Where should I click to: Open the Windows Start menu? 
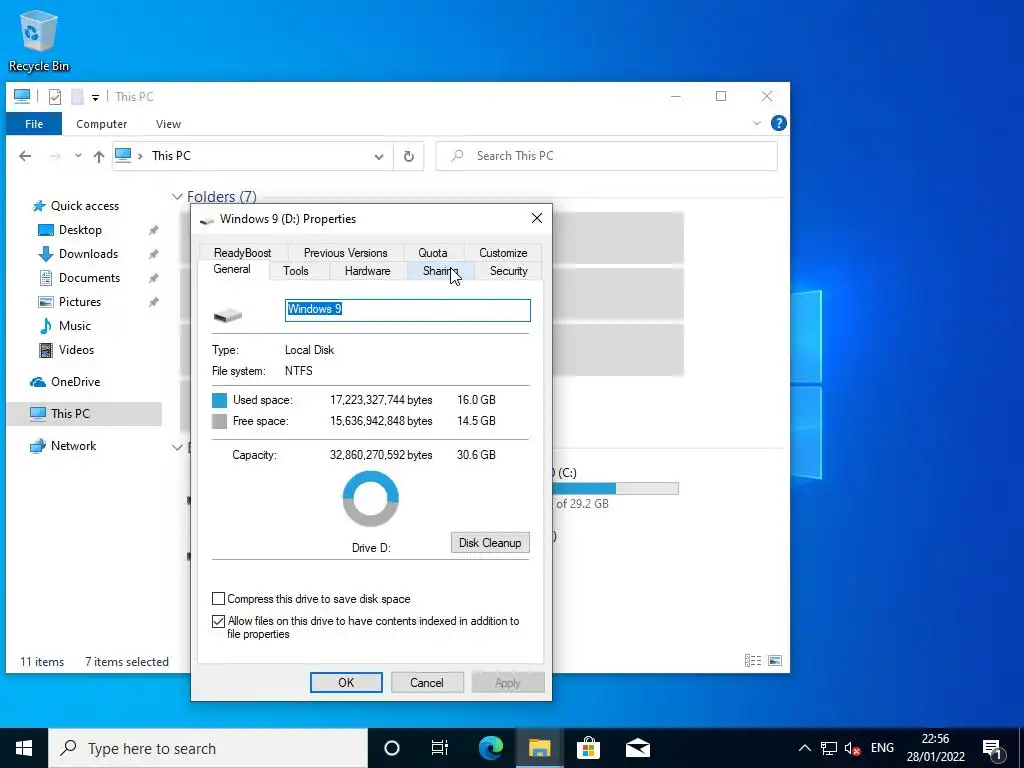click(x=24, y=748)
